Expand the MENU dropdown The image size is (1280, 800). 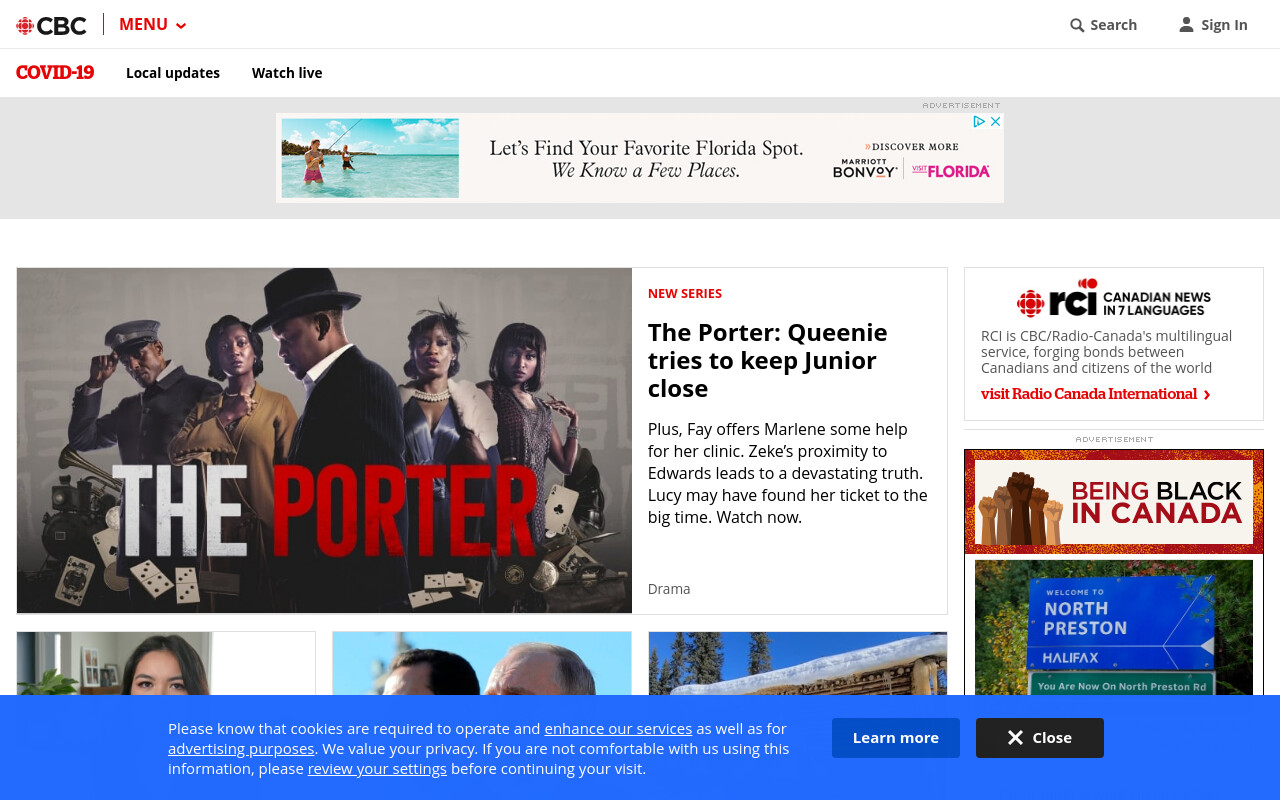pyautogui.click(x=153, y=25)
